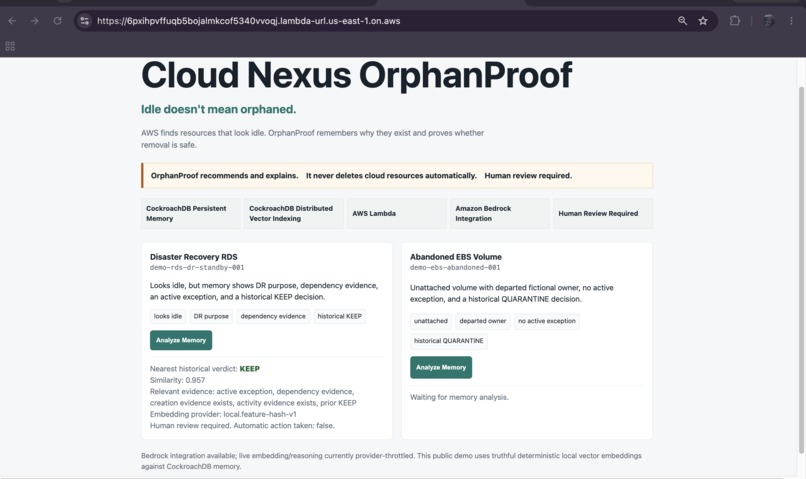Open site information icon in address bar

(84, 21)
